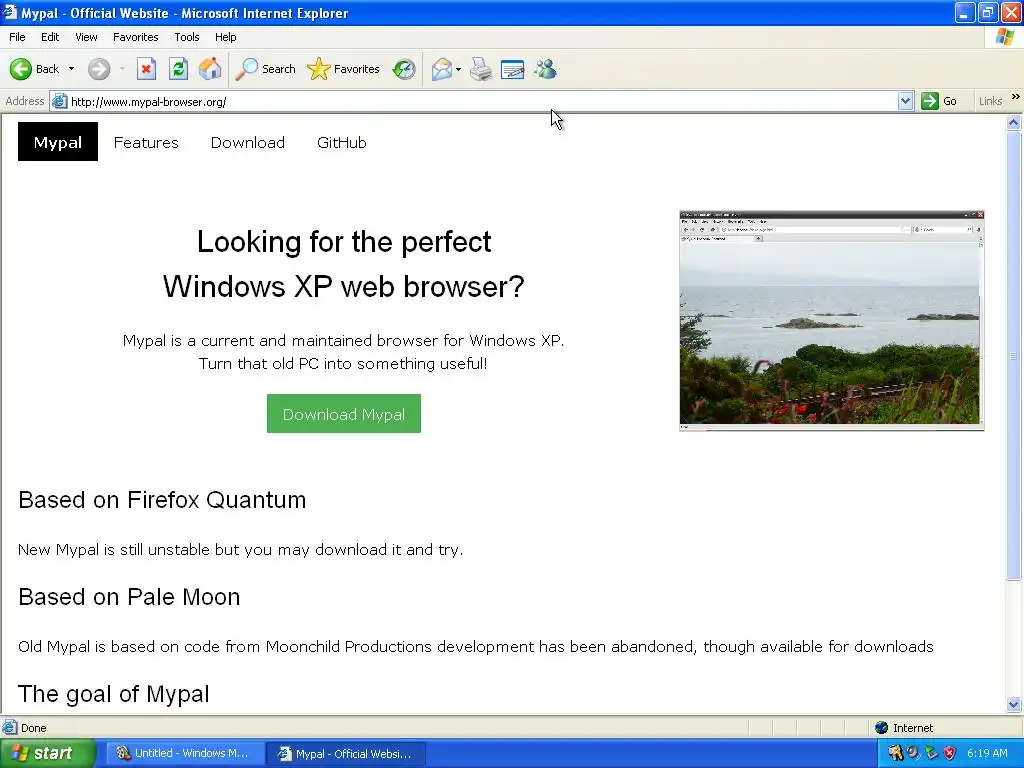Open History clock icon
Image resolution: width=1024 pixels, height=768 pixels.
(404, 69)
